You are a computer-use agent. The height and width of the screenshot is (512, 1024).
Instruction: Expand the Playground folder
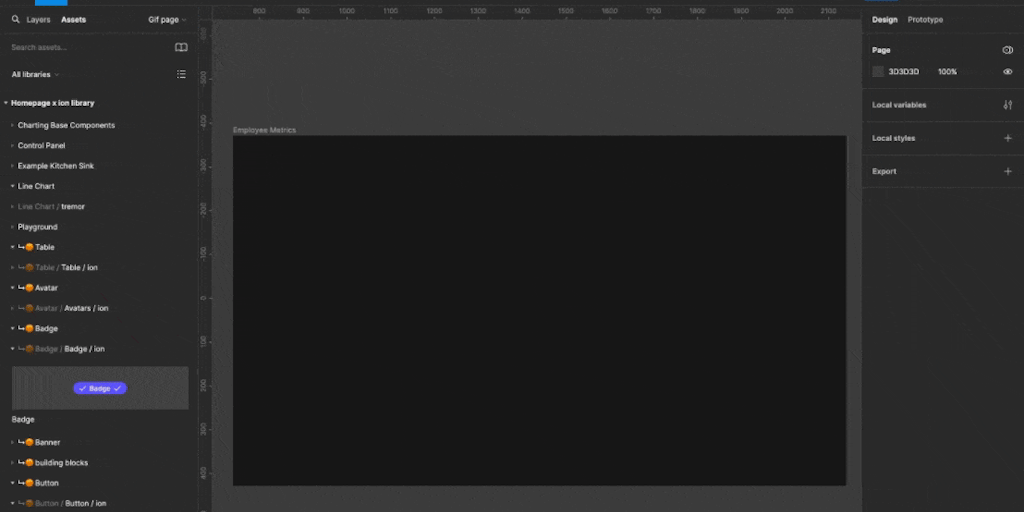tap(12, 227)
